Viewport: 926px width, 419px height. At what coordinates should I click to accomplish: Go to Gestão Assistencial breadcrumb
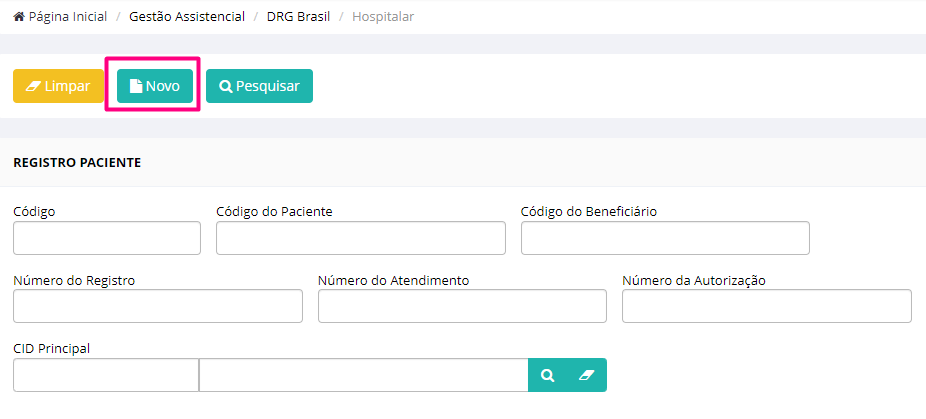pos(187,17)
